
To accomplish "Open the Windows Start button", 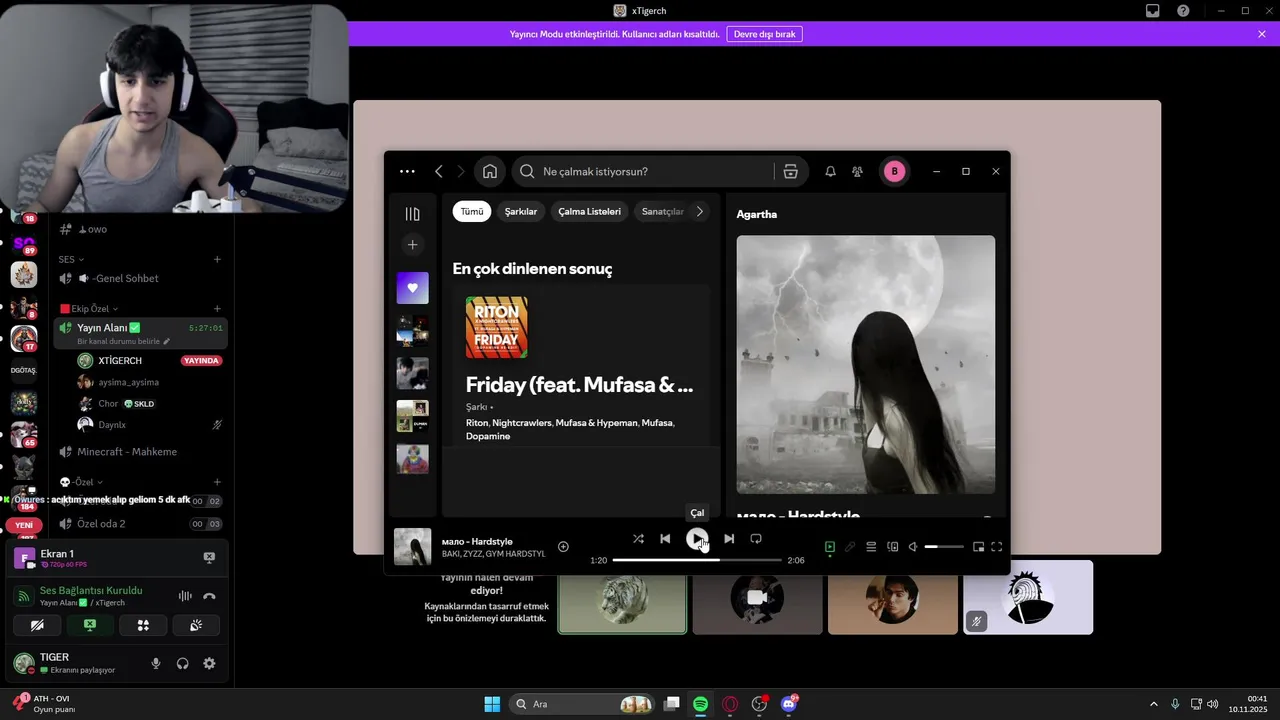I will (492, 704).
